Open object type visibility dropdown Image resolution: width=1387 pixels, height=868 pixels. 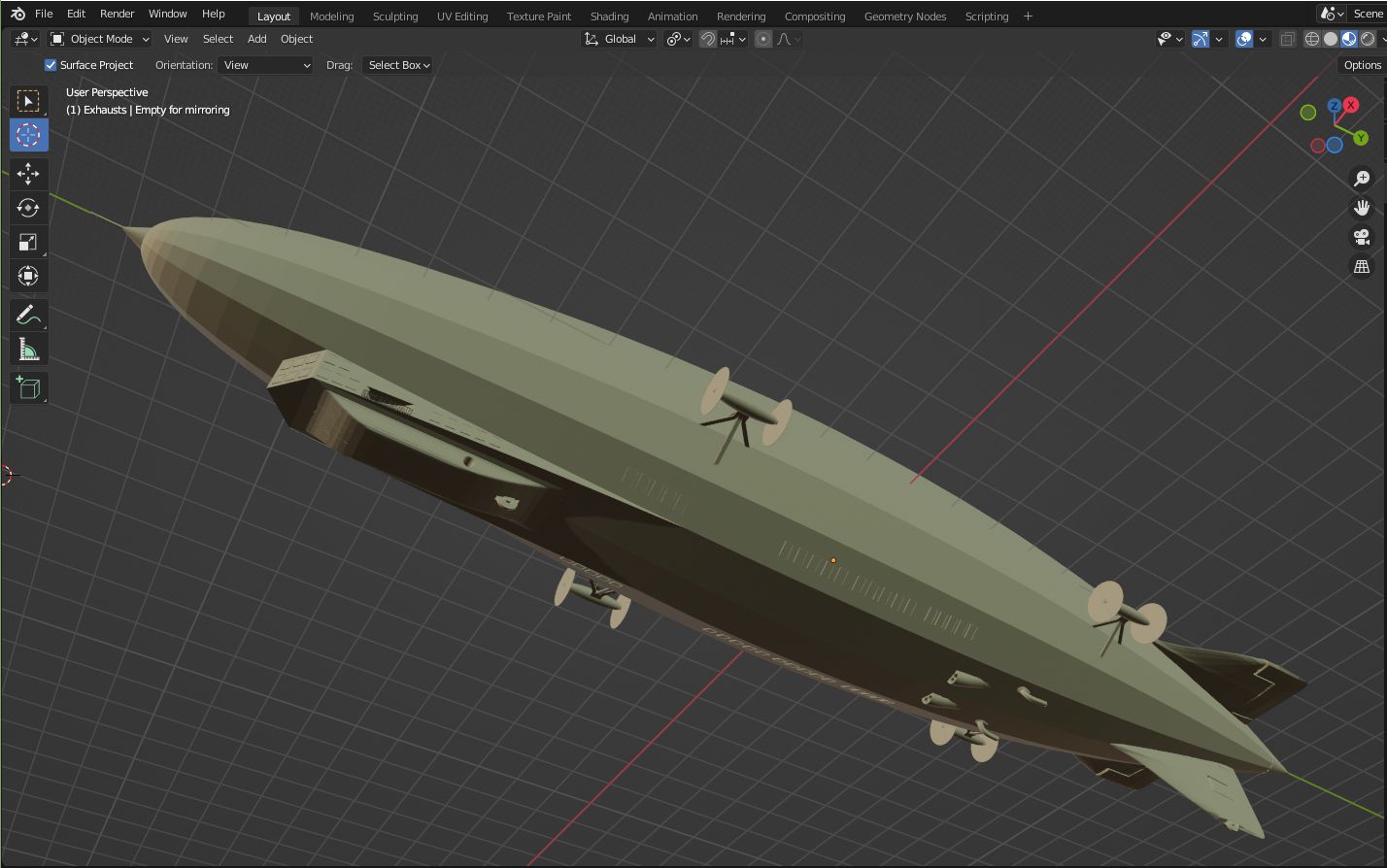pyautogui.click(x=1170, y=39)
